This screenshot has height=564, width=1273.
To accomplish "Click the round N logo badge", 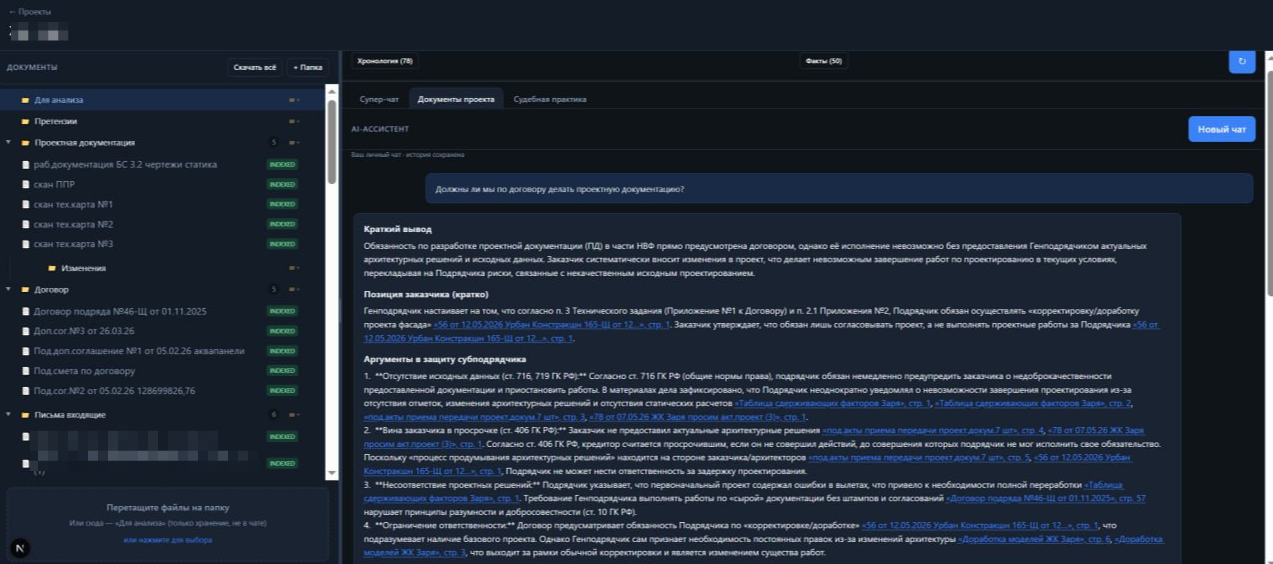I will tap(19, 547).
